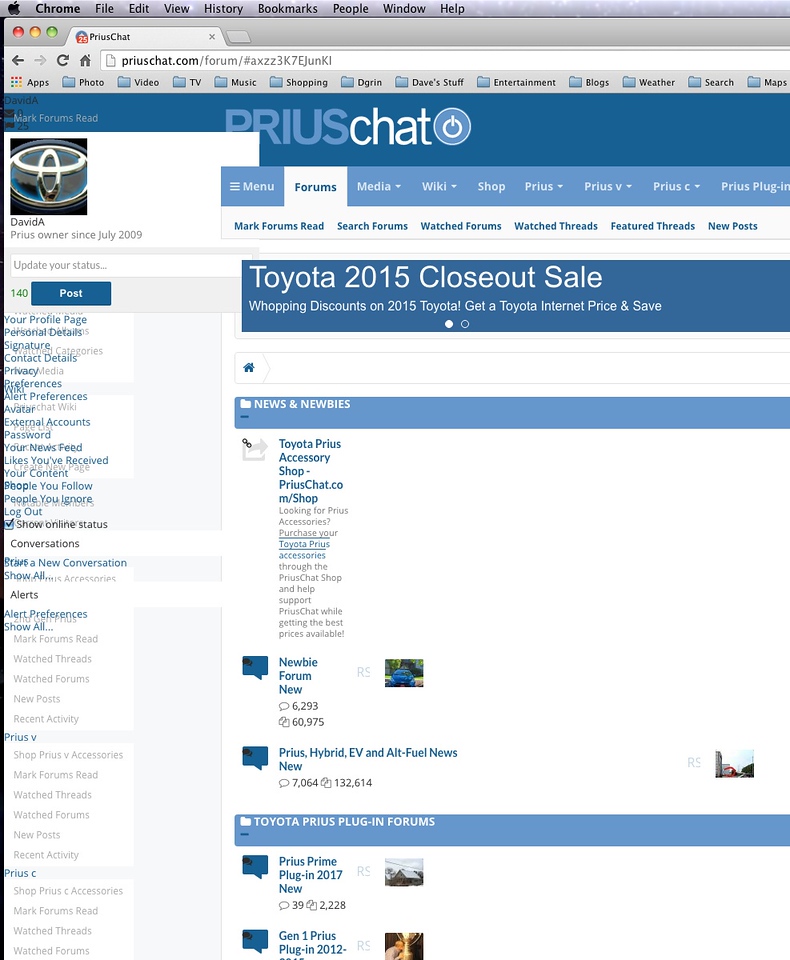The height and width of the screenshot is (960, 790).
Task: Click the Accessory Shop link-forum icon
Action: coord(254,449)
